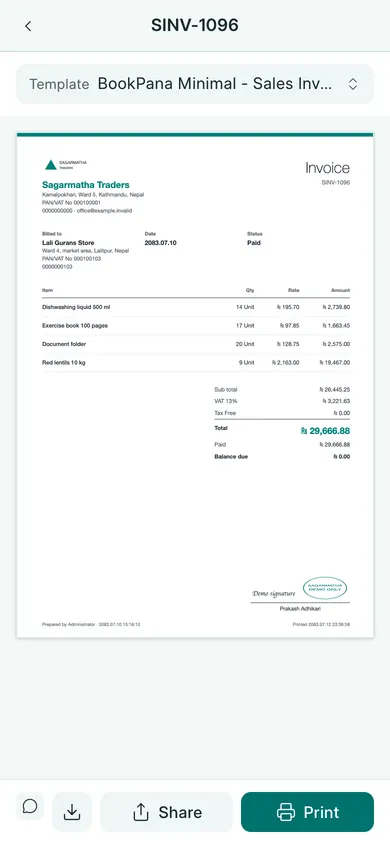Click the amount '19,467.00' for Red lentils
This screenshot has height=844, width=390.
click(x=335, y=363)
